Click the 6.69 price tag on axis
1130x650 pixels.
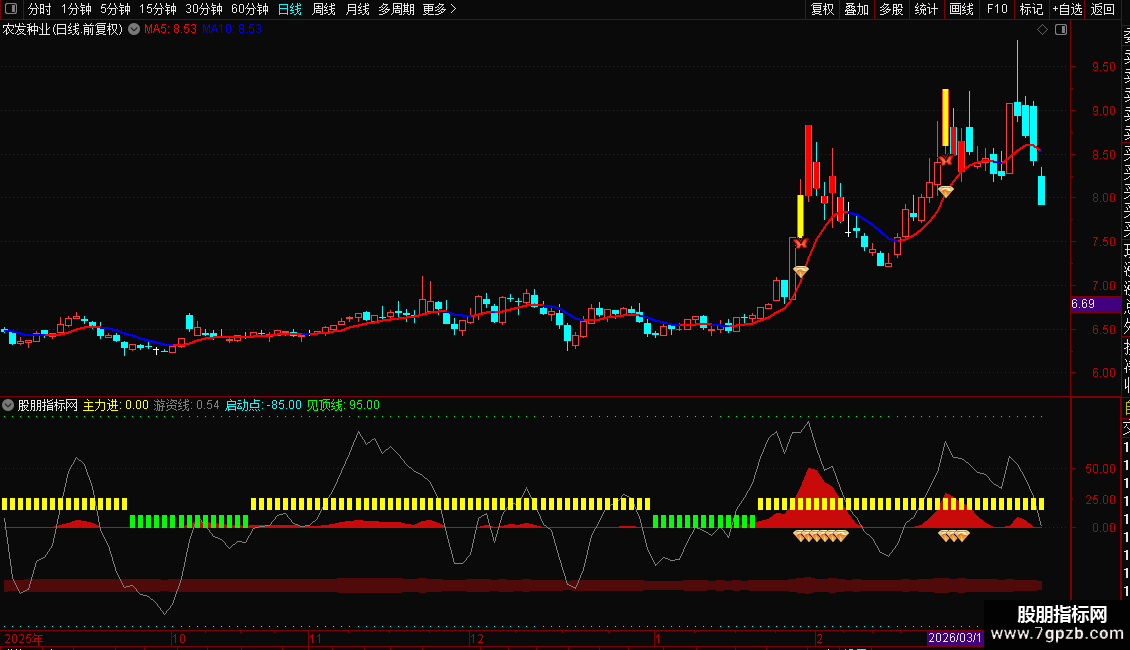point(1096,304)
